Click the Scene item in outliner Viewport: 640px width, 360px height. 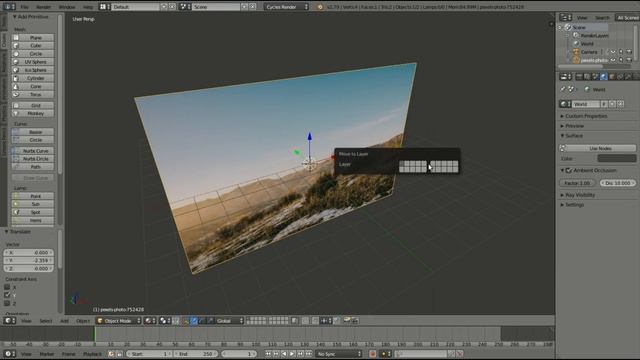coord(579,27)
